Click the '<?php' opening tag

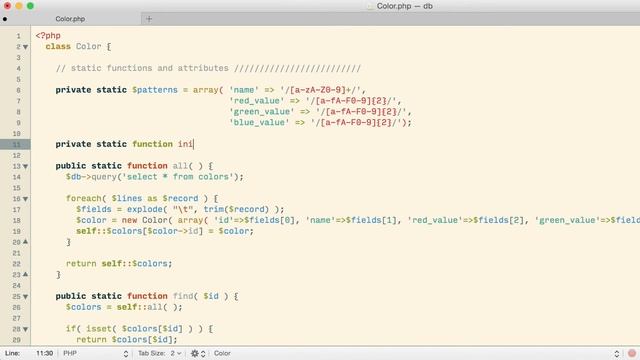point(48,36)
